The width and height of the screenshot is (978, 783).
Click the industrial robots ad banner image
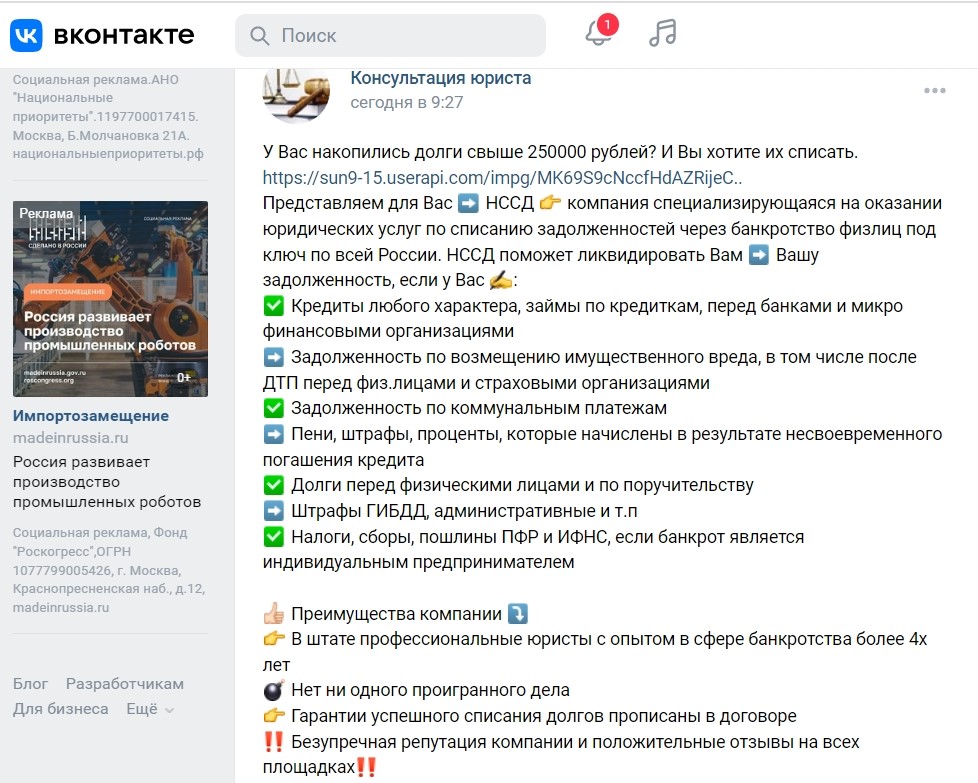click(110, 299)
